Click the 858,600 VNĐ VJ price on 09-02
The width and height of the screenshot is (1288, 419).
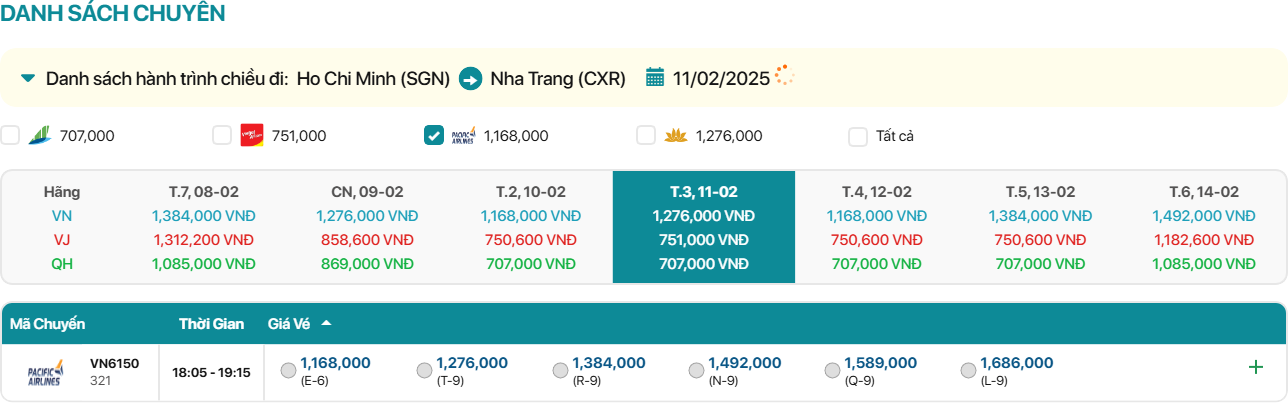pyautogui.click(x=367, y=240)
